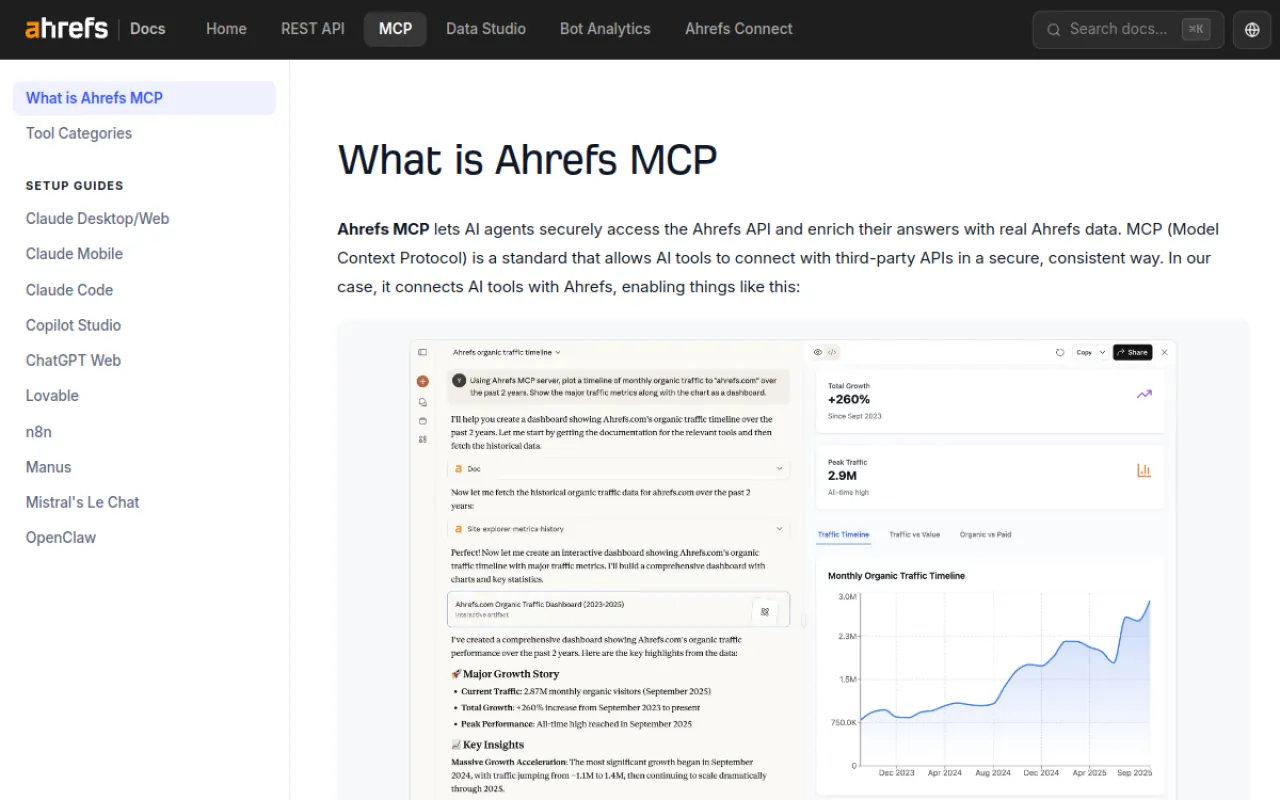Select the Organic vs Paid tab

coord(985,535)
